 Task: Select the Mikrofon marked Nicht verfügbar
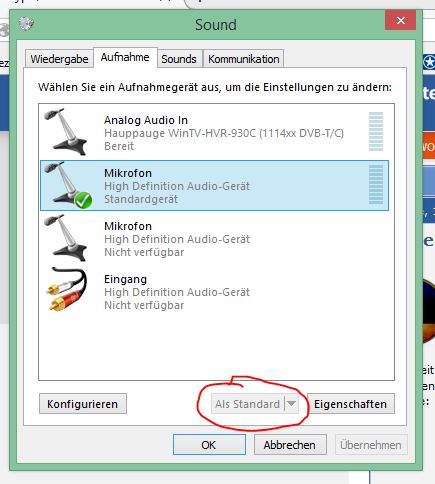point(214,239)
